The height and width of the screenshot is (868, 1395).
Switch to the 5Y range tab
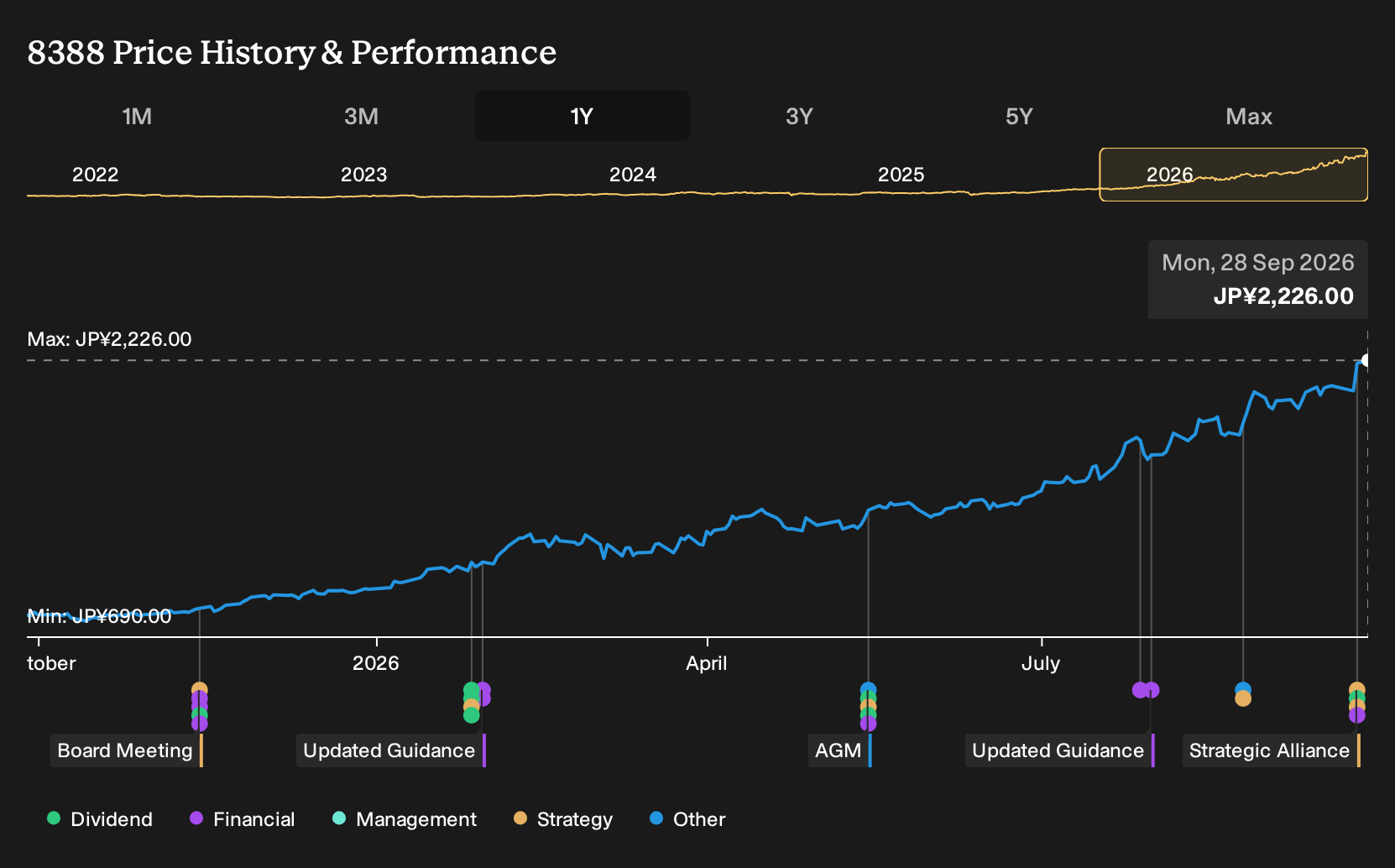(1019, 116)
